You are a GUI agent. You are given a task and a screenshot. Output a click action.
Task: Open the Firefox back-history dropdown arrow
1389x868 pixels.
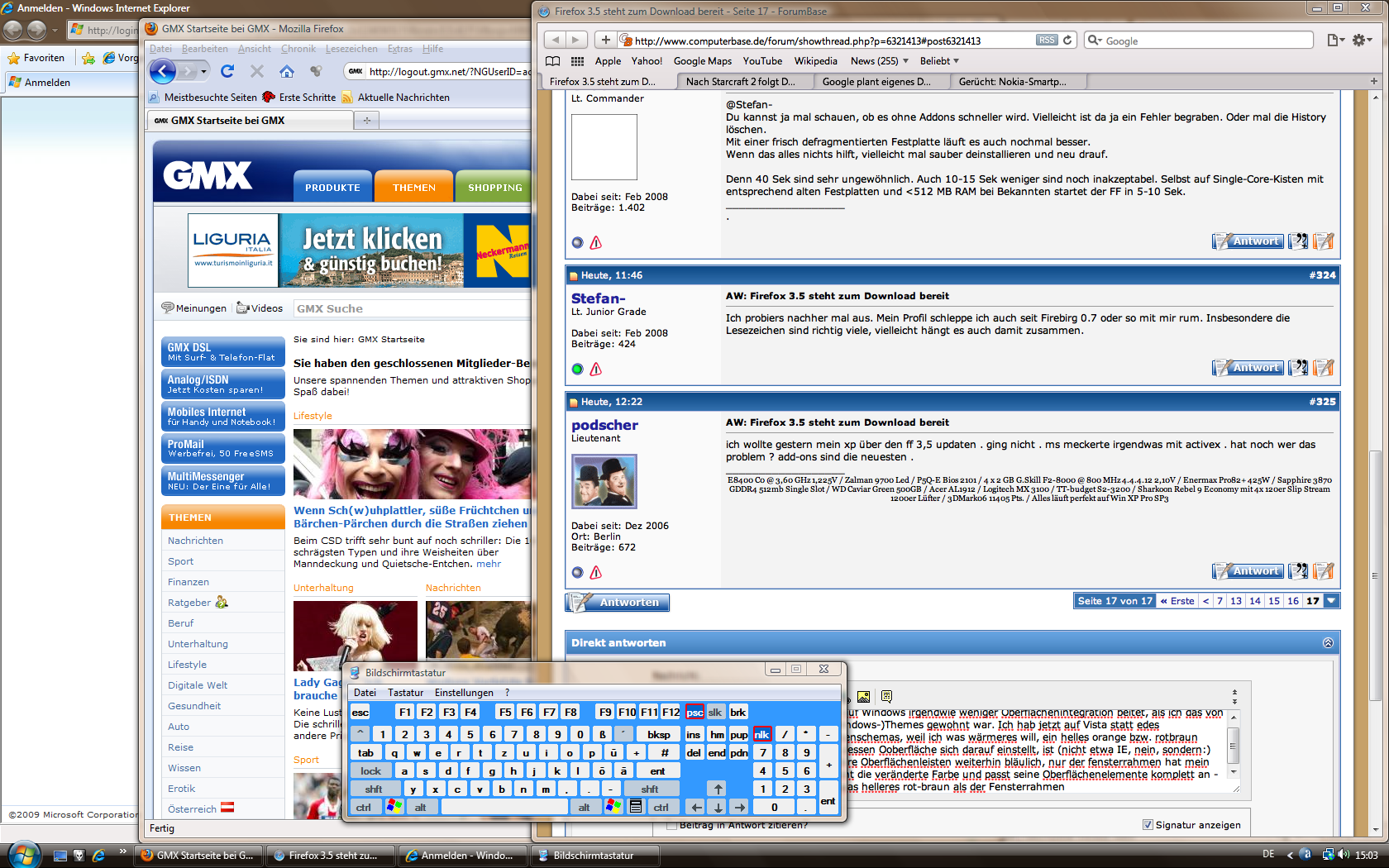pyautogui.click(x=203, y=71)
